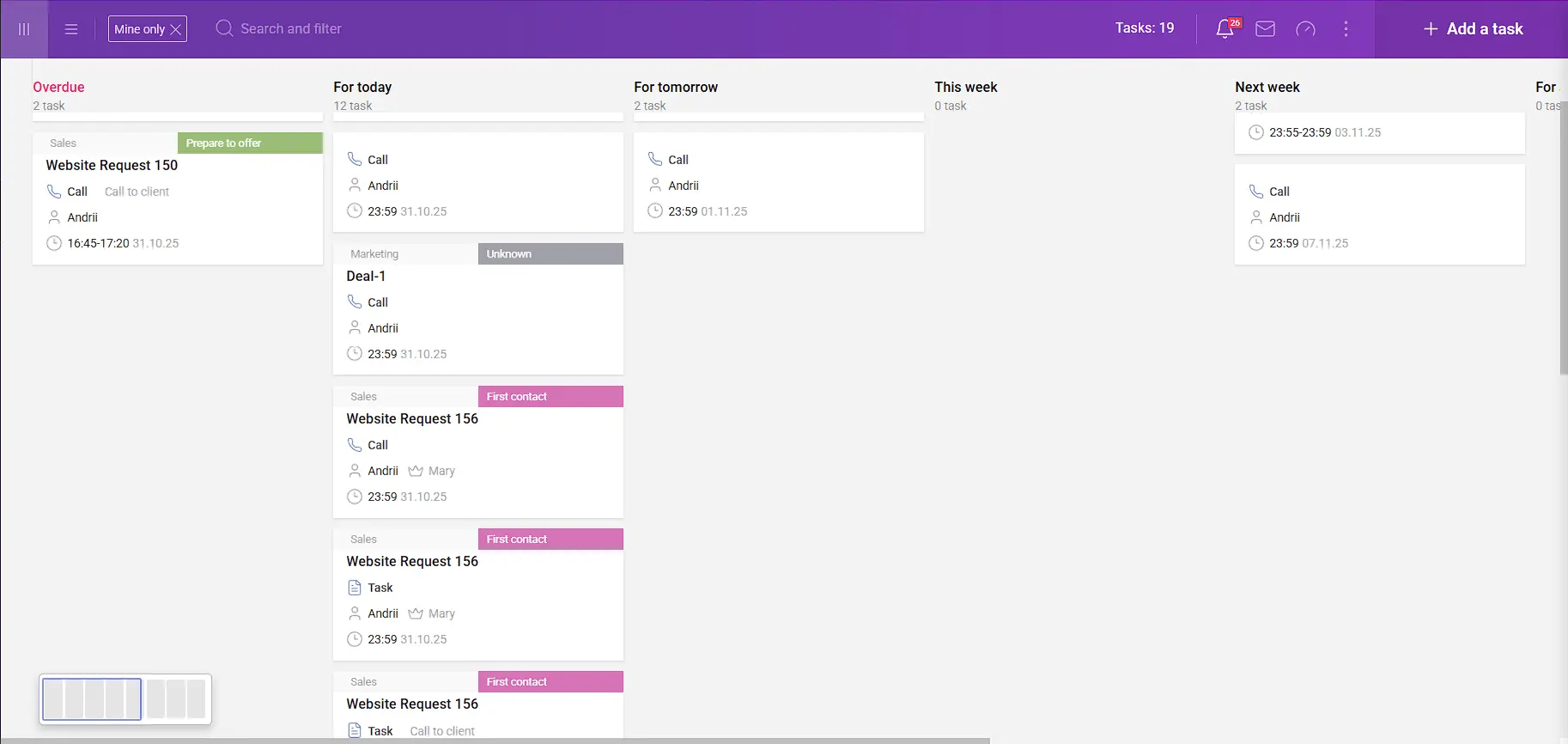Click crown icon next to Mary on Call card
Image resolution: width=1568 pixels, height=744 pixels.
coord(416,471)
